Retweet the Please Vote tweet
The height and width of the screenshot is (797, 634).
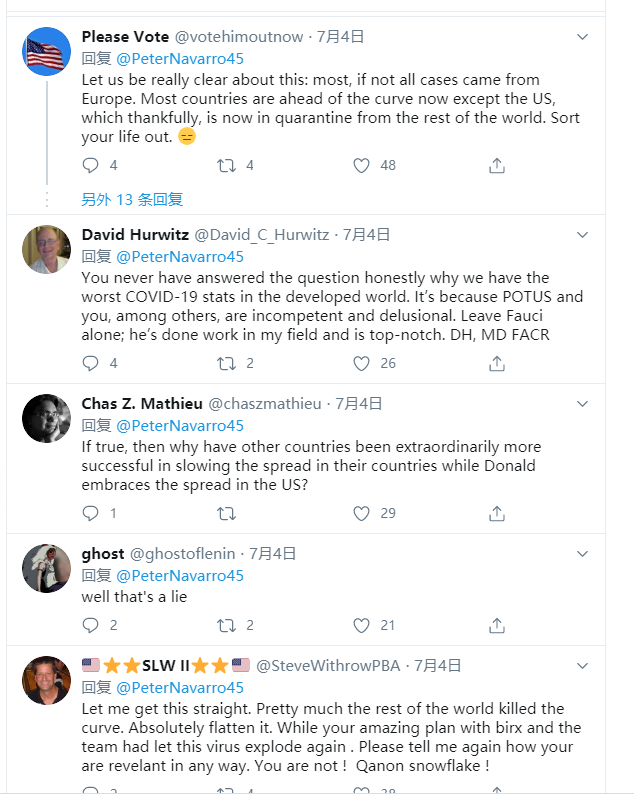pos(227,165)
